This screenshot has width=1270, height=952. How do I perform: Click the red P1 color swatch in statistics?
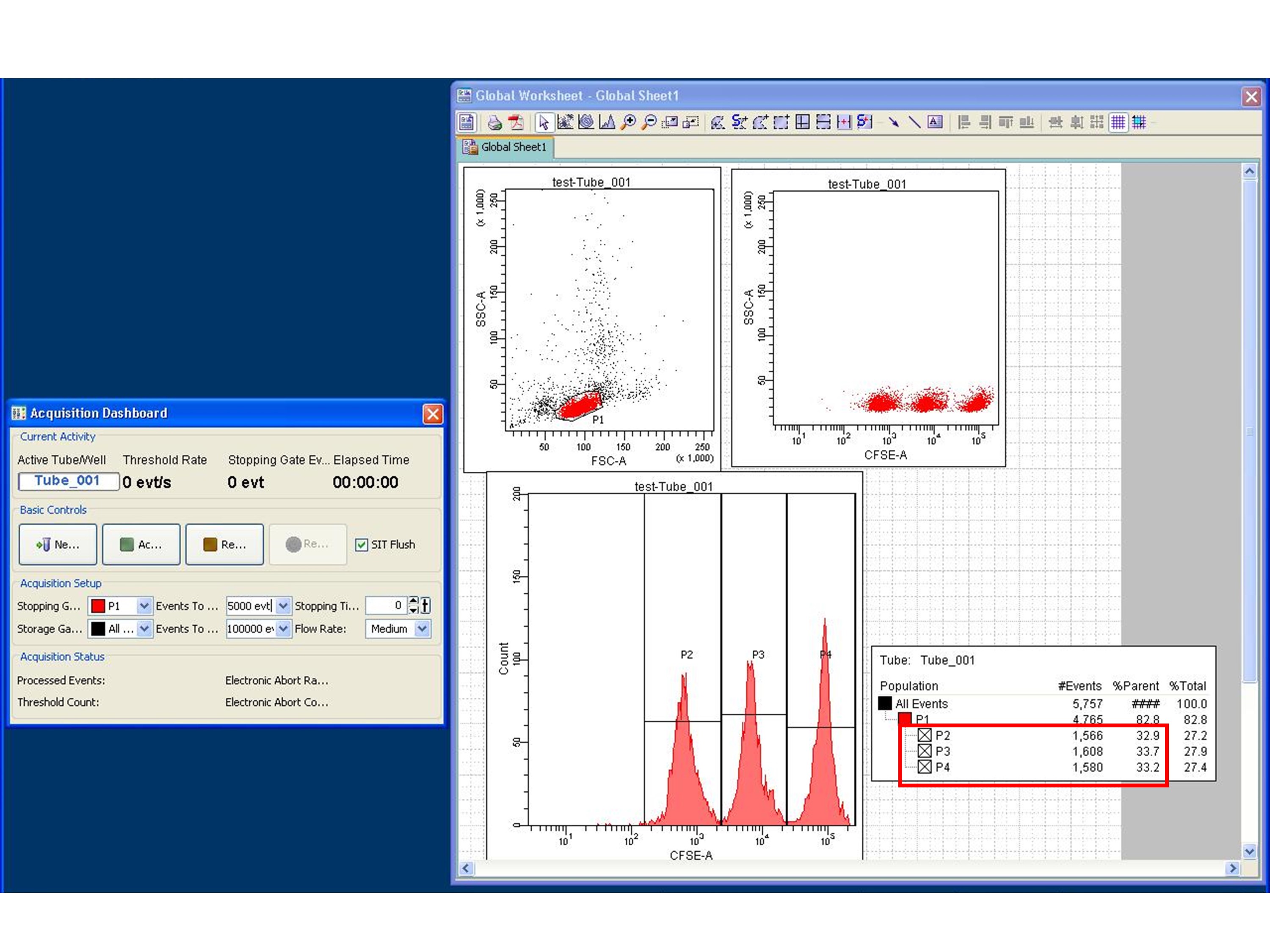pyautogui.click(x=905, y=719)
